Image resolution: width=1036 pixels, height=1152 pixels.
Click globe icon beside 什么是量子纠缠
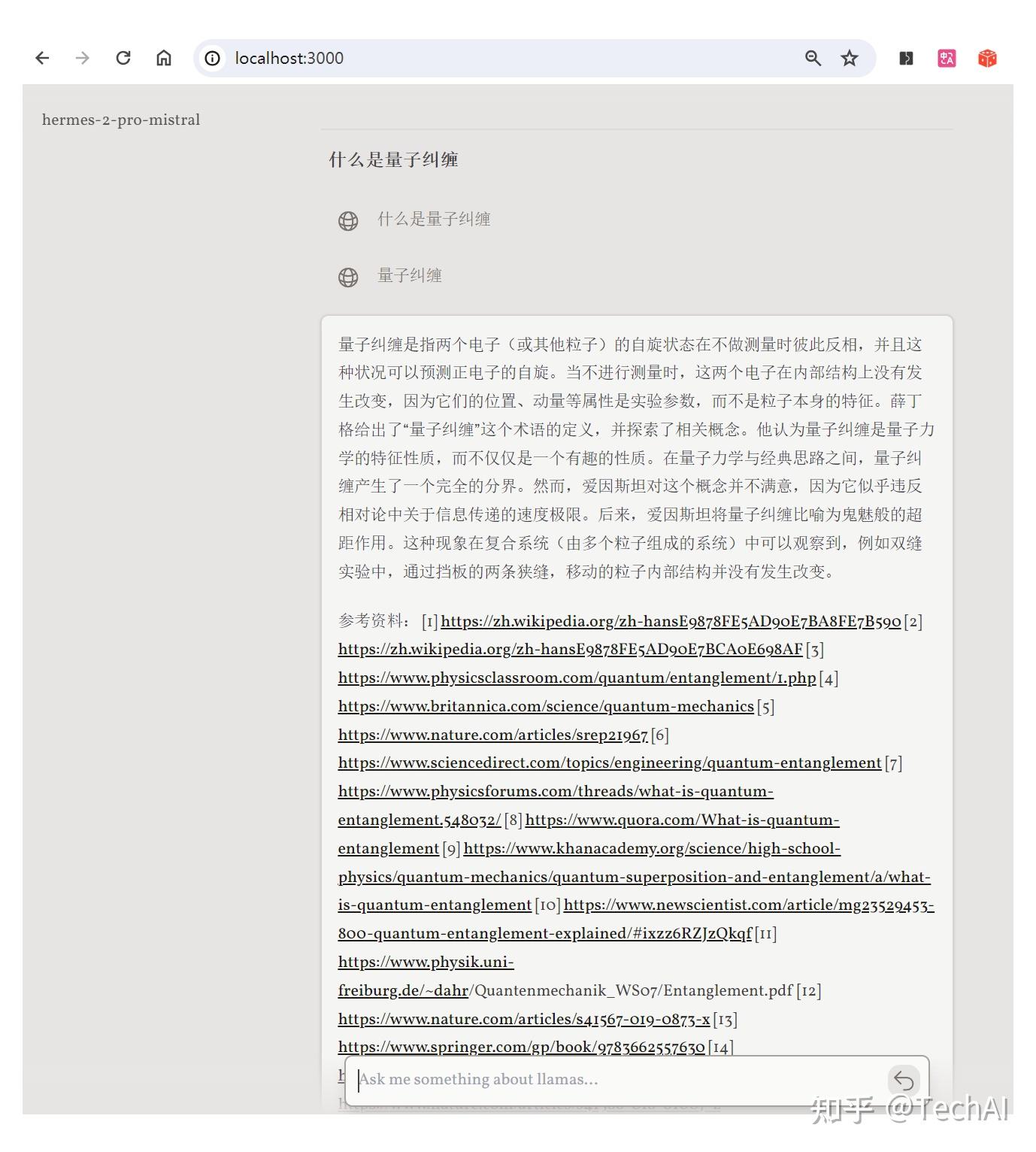click(x=348, y=220)
